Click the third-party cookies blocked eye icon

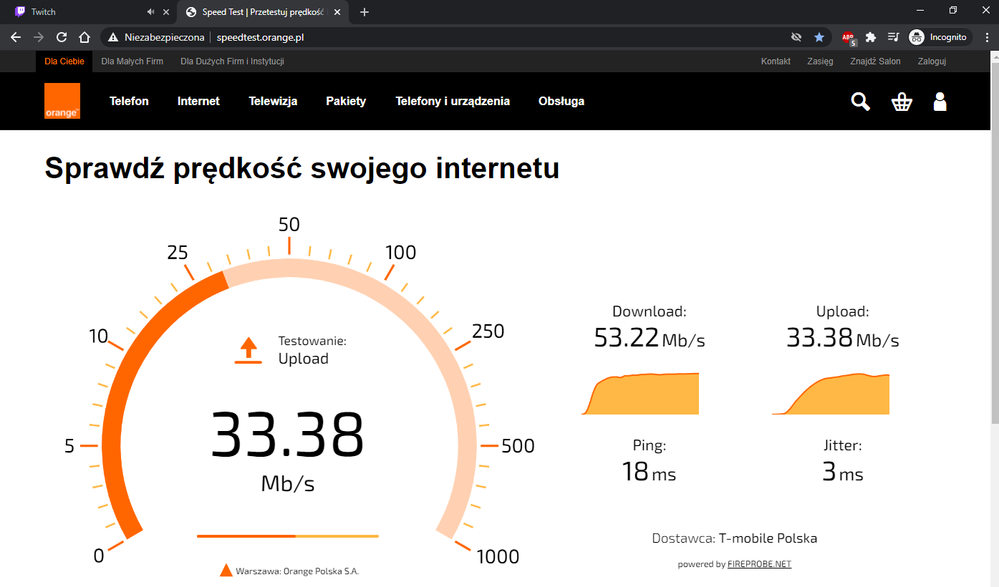(x=796, y=38)
